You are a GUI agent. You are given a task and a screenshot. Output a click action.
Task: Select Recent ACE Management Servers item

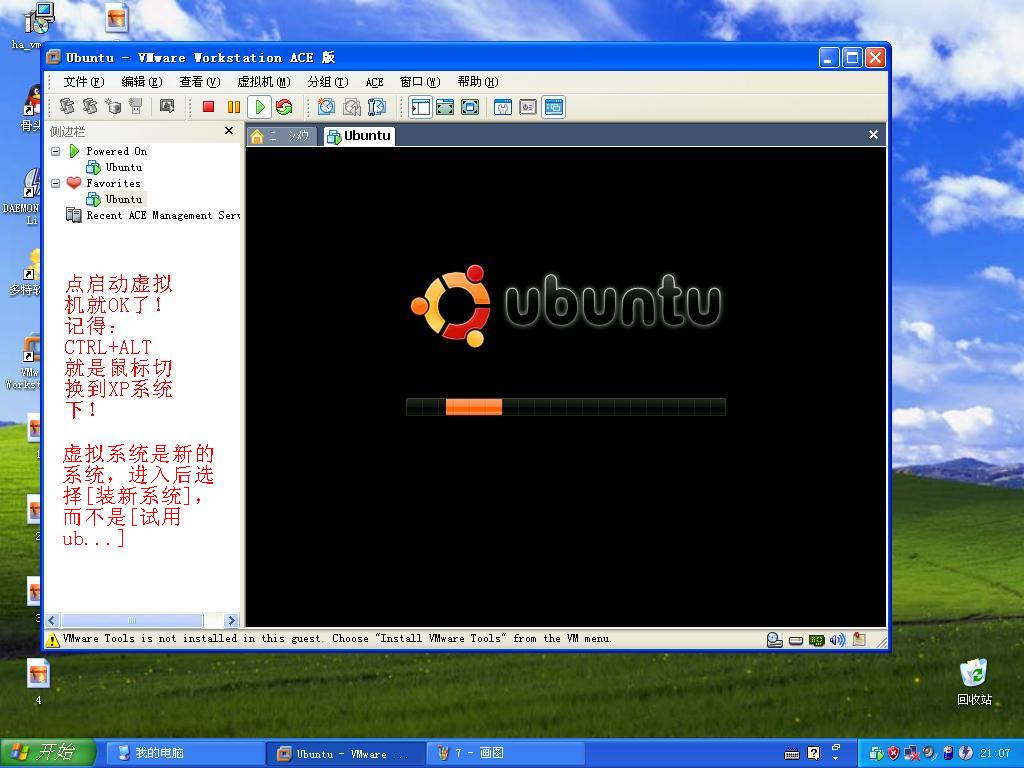pos(163,216)
